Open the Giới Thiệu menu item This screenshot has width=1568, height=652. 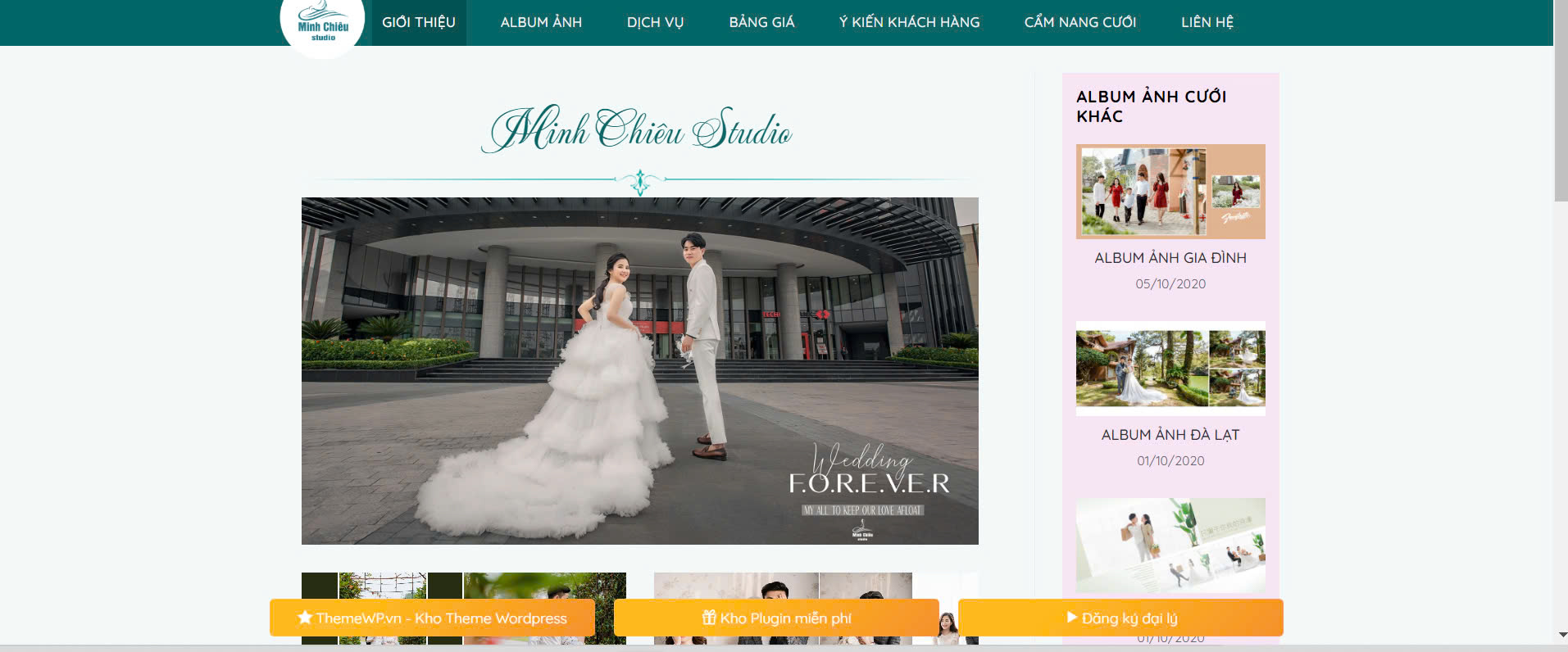(419, 22)
